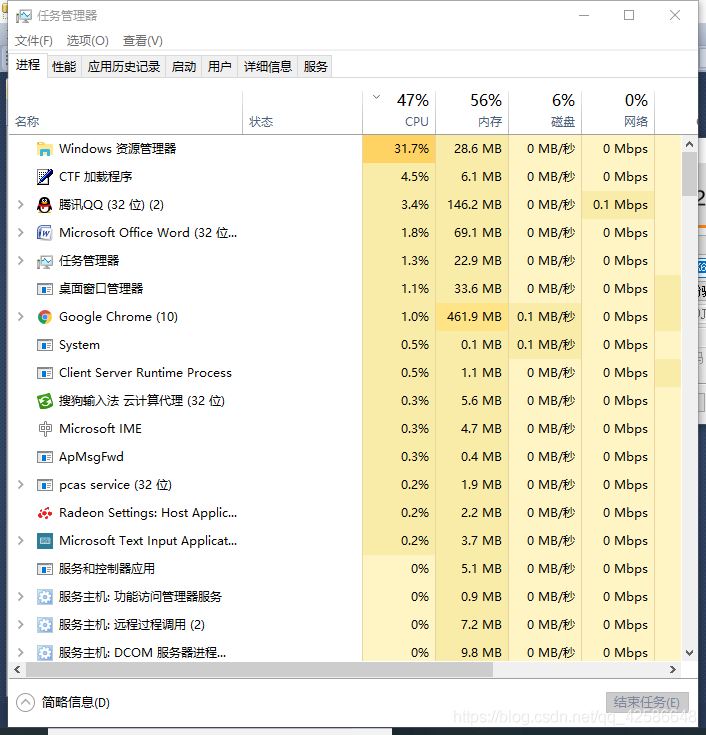Click the Microsoft Office Word icon
The width and height of the screenshot is (706, 735).
click(x=44, y=233)
